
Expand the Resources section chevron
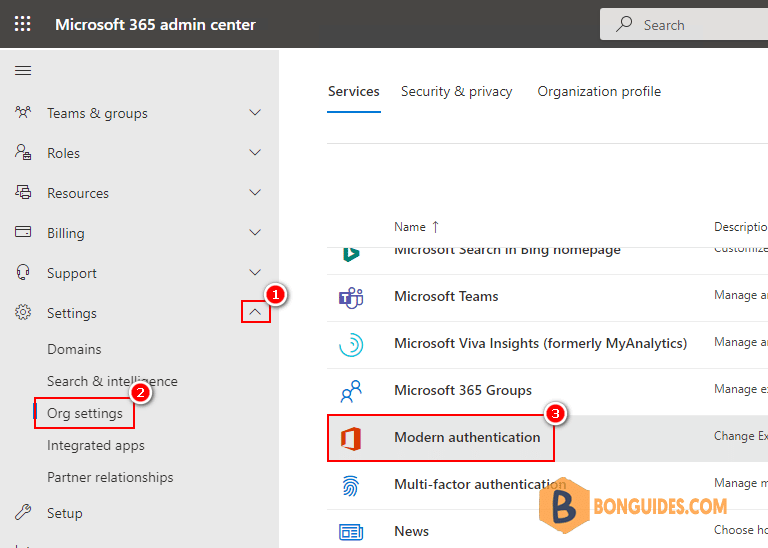click(x=255, y=192)
